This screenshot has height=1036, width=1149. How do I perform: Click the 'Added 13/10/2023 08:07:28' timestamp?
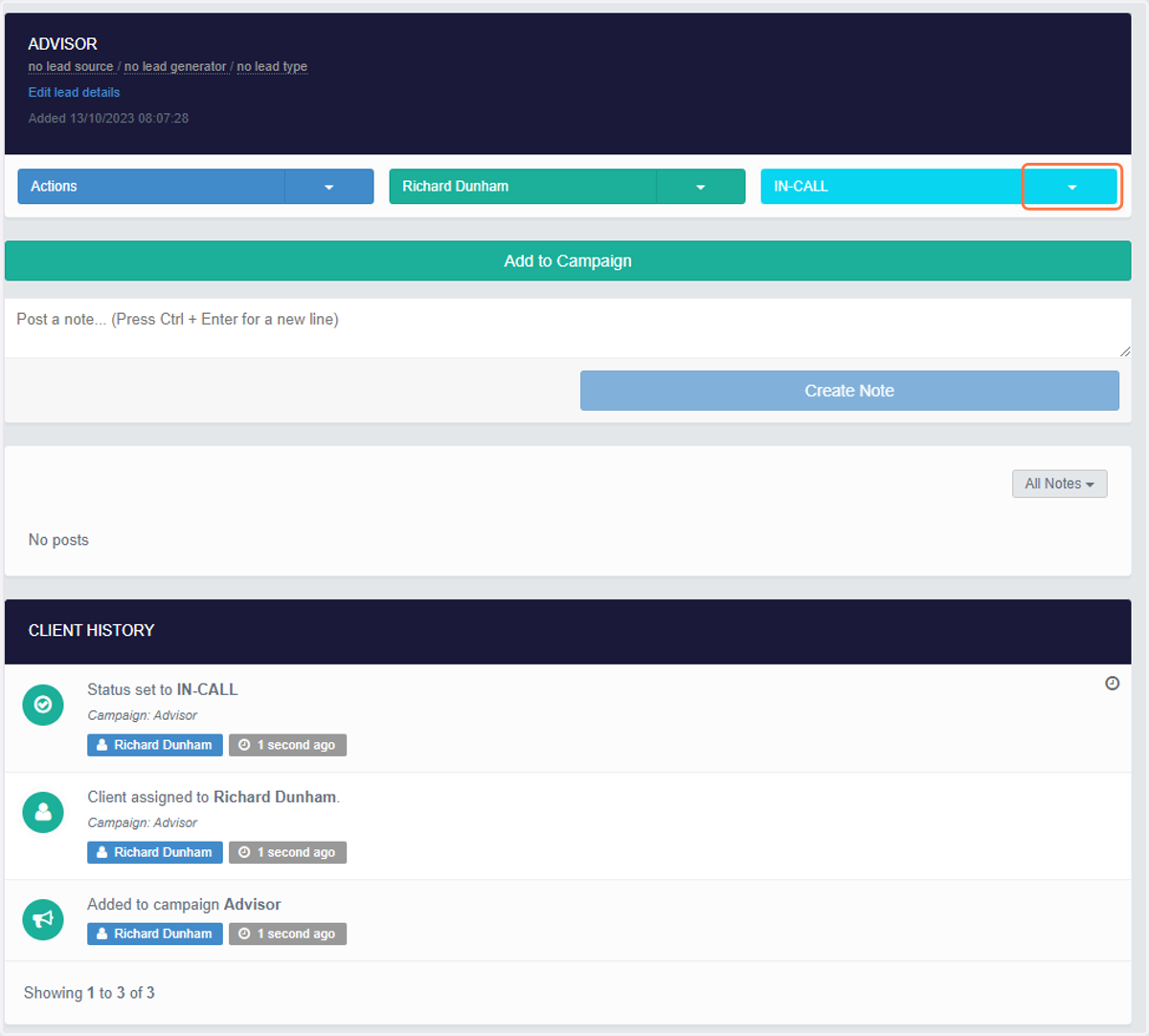click(x=108, y=119)
